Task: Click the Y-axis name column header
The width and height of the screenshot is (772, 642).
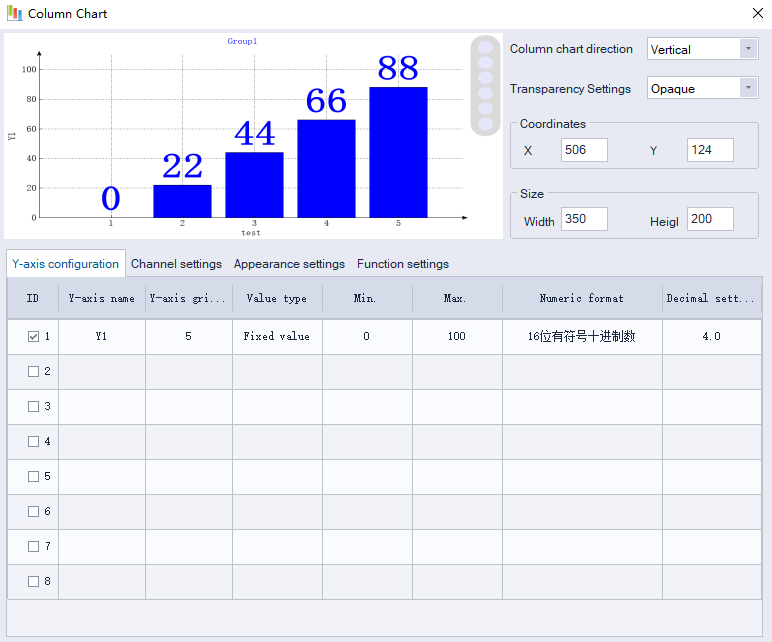Action: [x=102, y=298]
